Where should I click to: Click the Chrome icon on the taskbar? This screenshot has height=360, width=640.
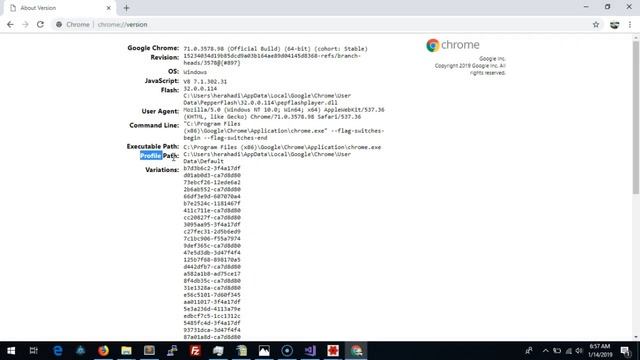tap(356, 351)
